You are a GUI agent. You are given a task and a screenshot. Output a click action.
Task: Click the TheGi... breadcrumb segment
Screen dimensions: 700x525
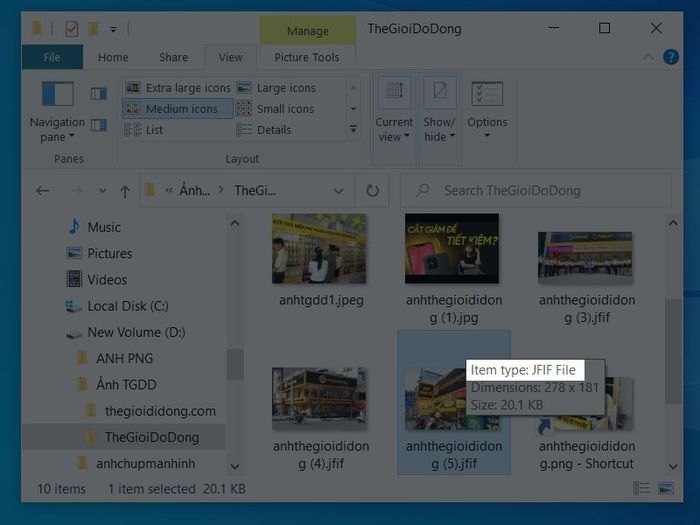[255, 191]
